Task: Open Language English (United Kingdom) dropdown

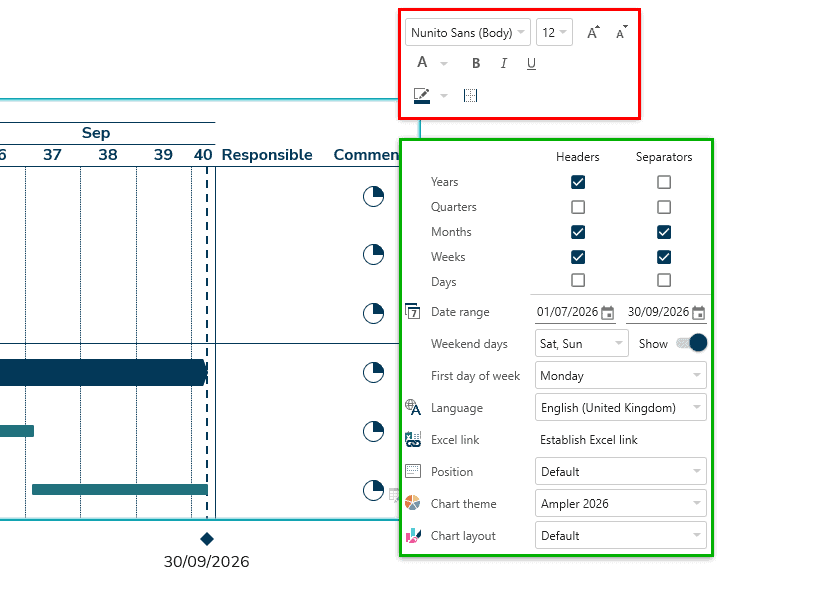Action: coord(621,407)
